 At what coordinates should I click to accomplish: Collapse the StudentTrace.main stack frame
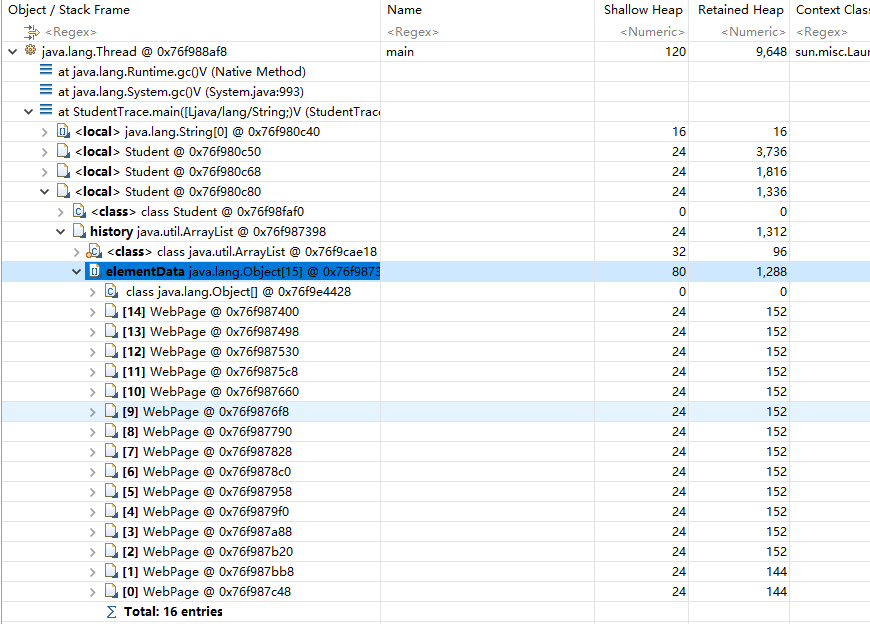pos(28,111)
